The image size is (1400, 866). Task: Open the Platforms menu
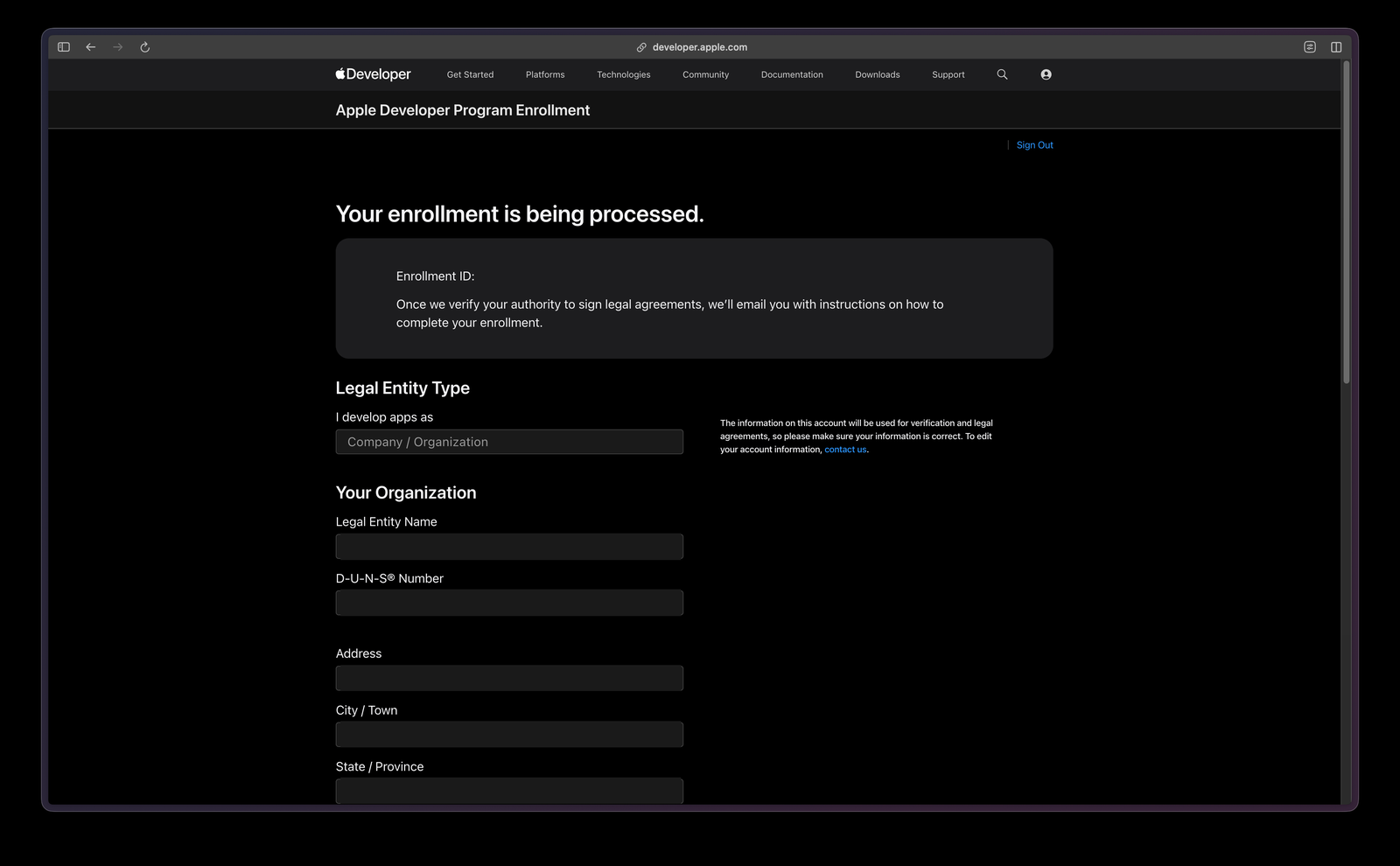click(x=545, y=75)
